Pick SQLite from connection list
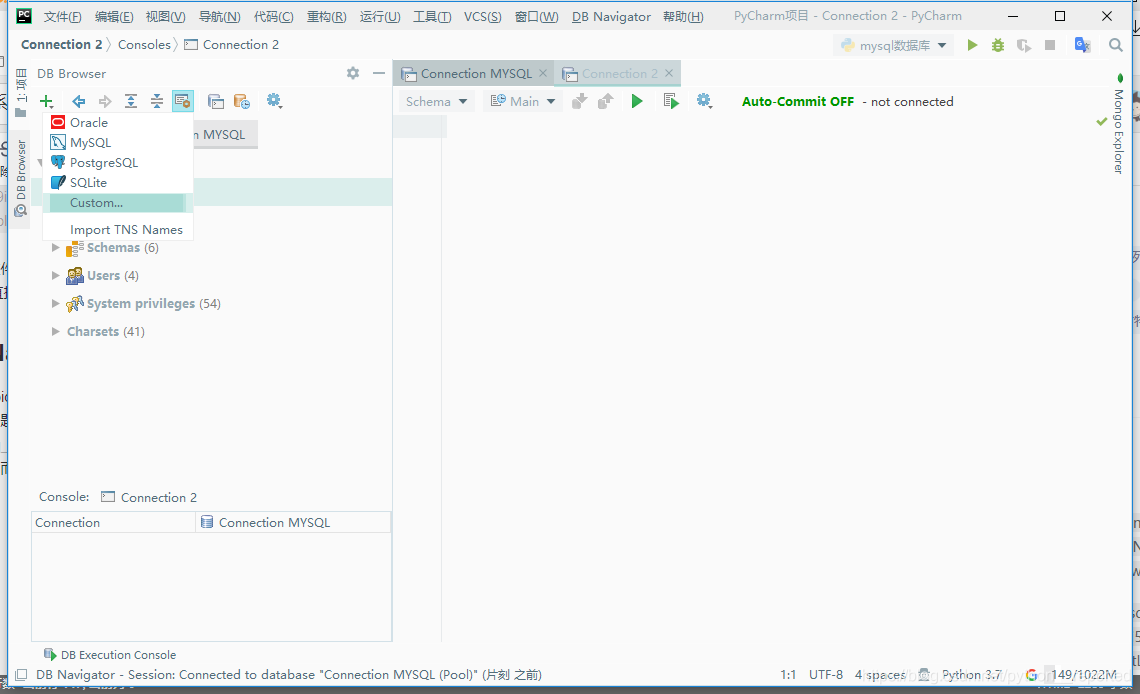Viewport: 1140px width, 694px height. [118, 182]
